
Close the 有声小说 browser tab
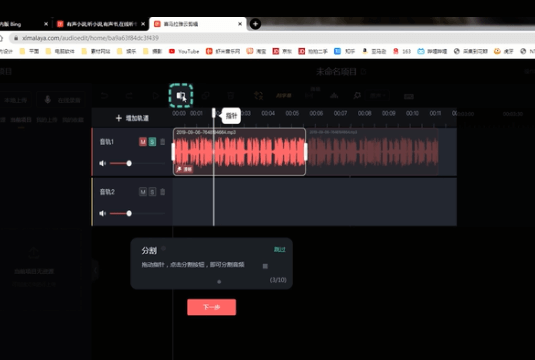point(143,24)
